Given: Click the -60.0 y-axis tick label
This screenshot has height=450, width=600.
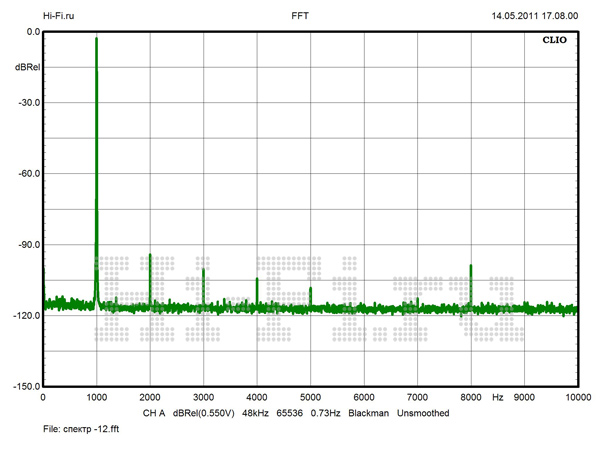Looking at the screenshot, I should coord(26,173).
